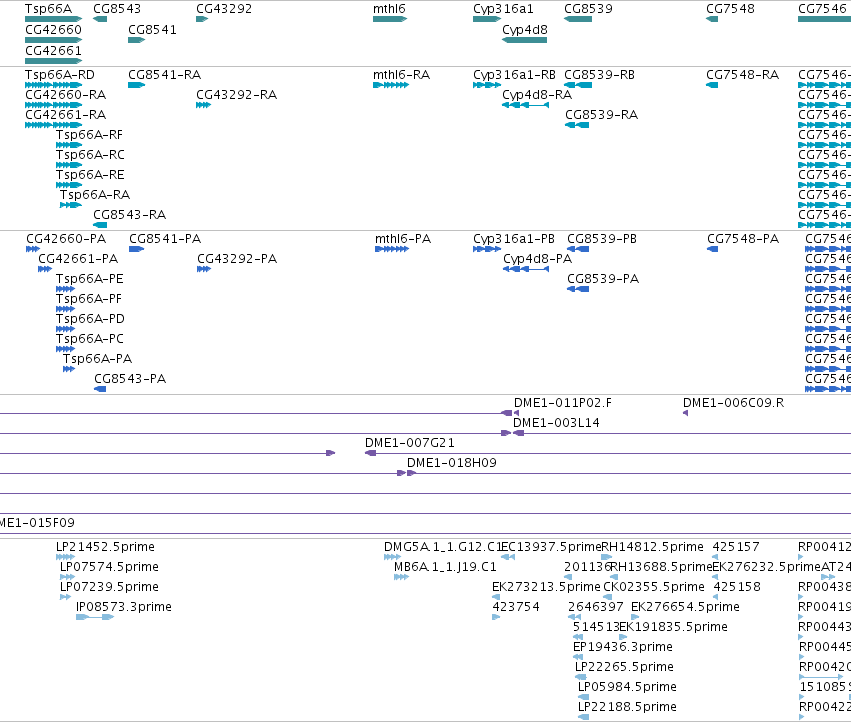Select the CG8539-PB protein label
Image resolution: width=851 pixels, height=722 pixels.
pyautogui.click(x=602, y=239)
